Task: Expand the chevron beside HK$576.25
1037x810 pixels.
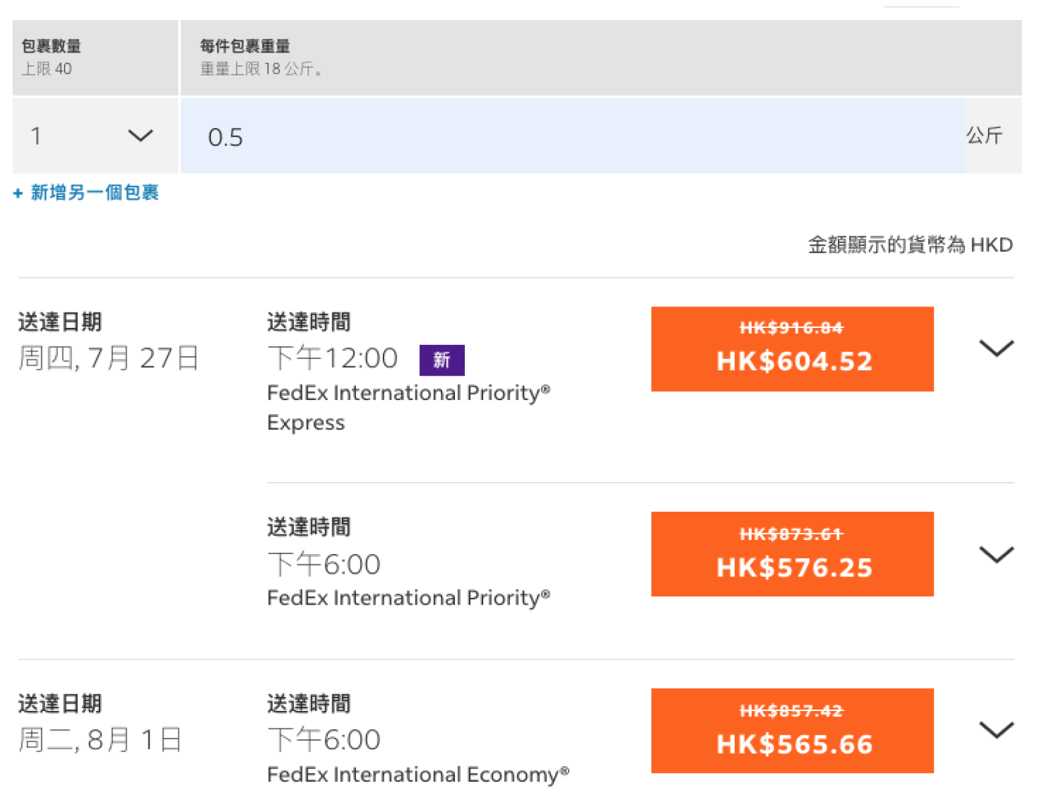Action: [996, 554]
